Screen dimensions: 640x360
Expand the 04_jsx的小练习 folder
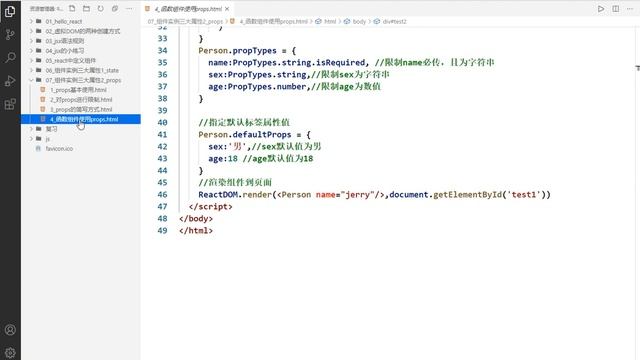[x=31, y=51]
